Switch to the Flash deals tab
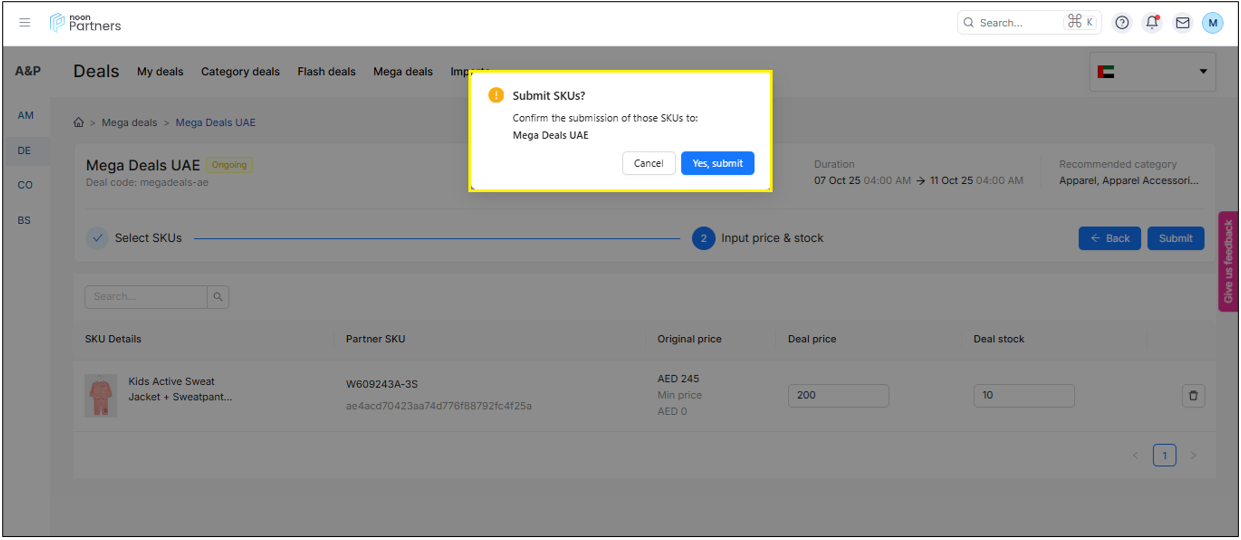This screenshot has height=540, width=1241. (x=326, y=72)
